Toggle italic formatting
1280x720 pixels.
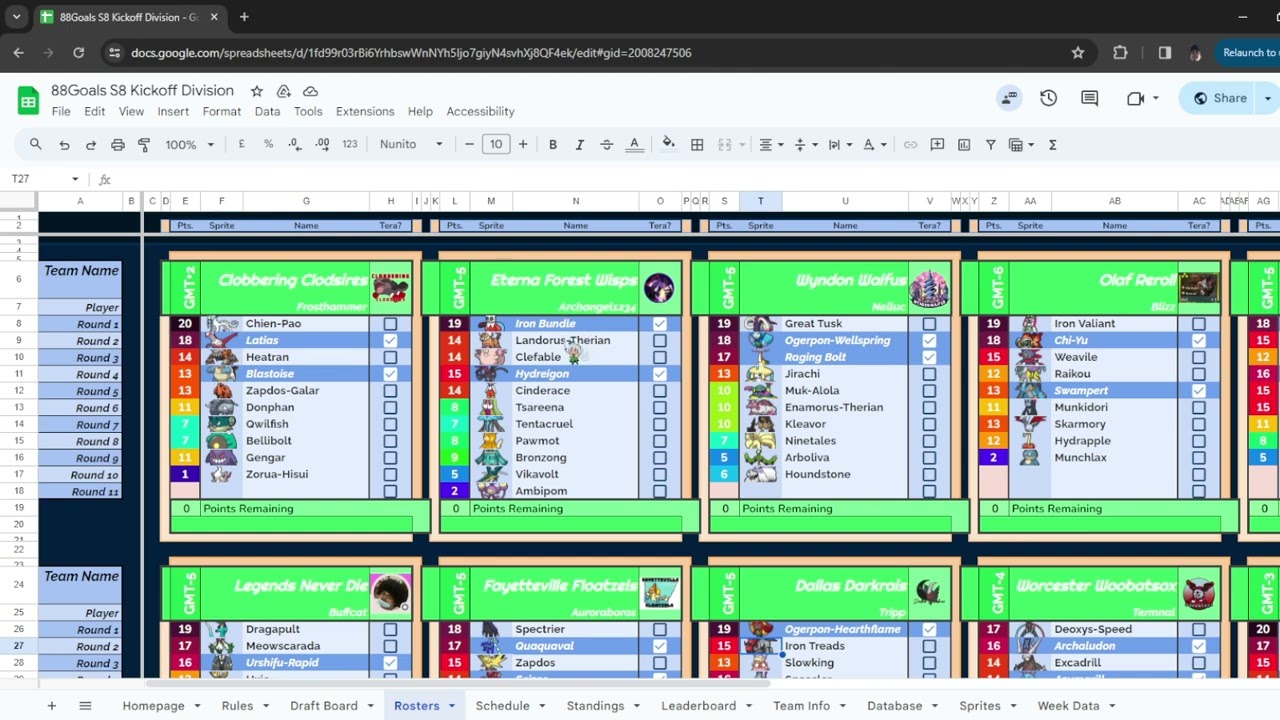[580, 145]
